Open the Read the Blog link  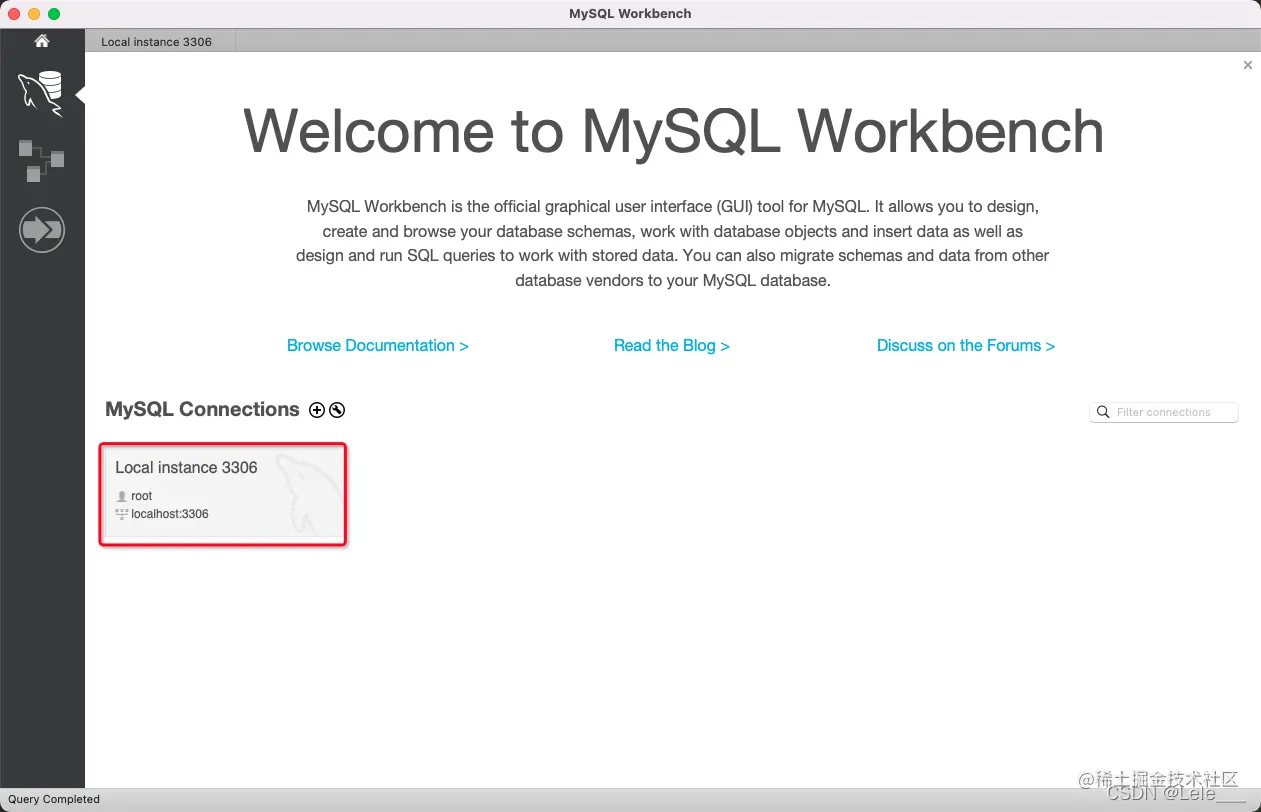pos(672,345)
